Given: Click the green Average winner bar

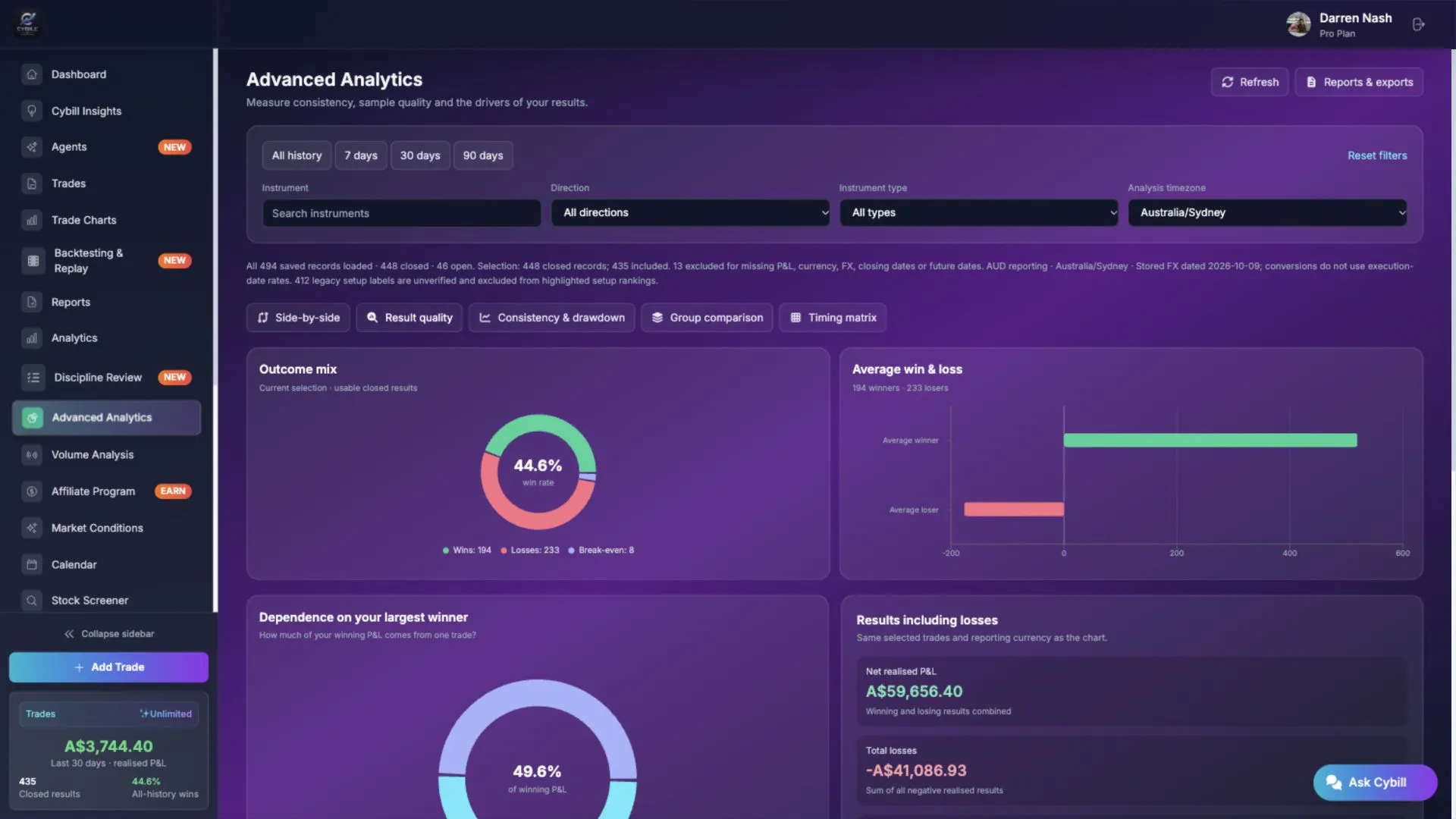Looking at the screenshot, I should tap(1210, 441).
